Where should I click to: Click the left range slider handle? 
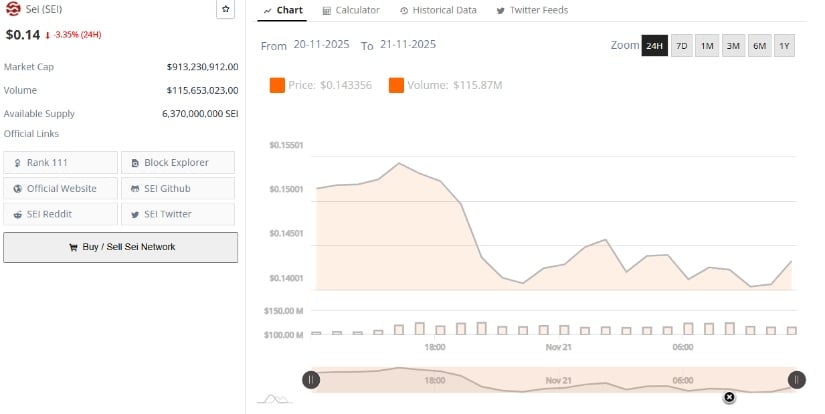click(312, 379)
